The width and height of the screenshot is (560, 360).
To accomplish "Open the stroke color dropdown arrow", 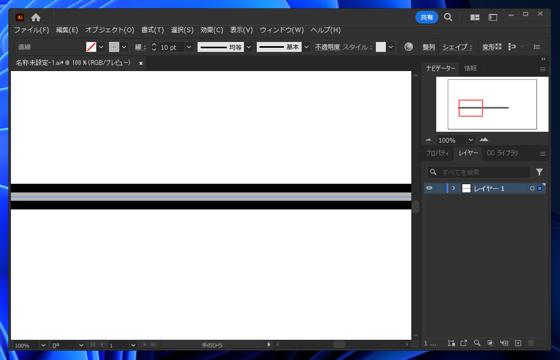I will point(124,47).
